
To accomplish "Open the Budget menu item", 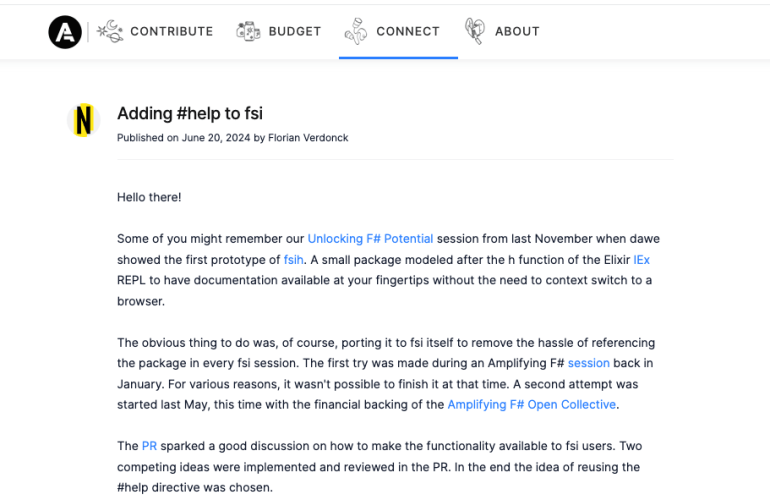I will (294, 31).
